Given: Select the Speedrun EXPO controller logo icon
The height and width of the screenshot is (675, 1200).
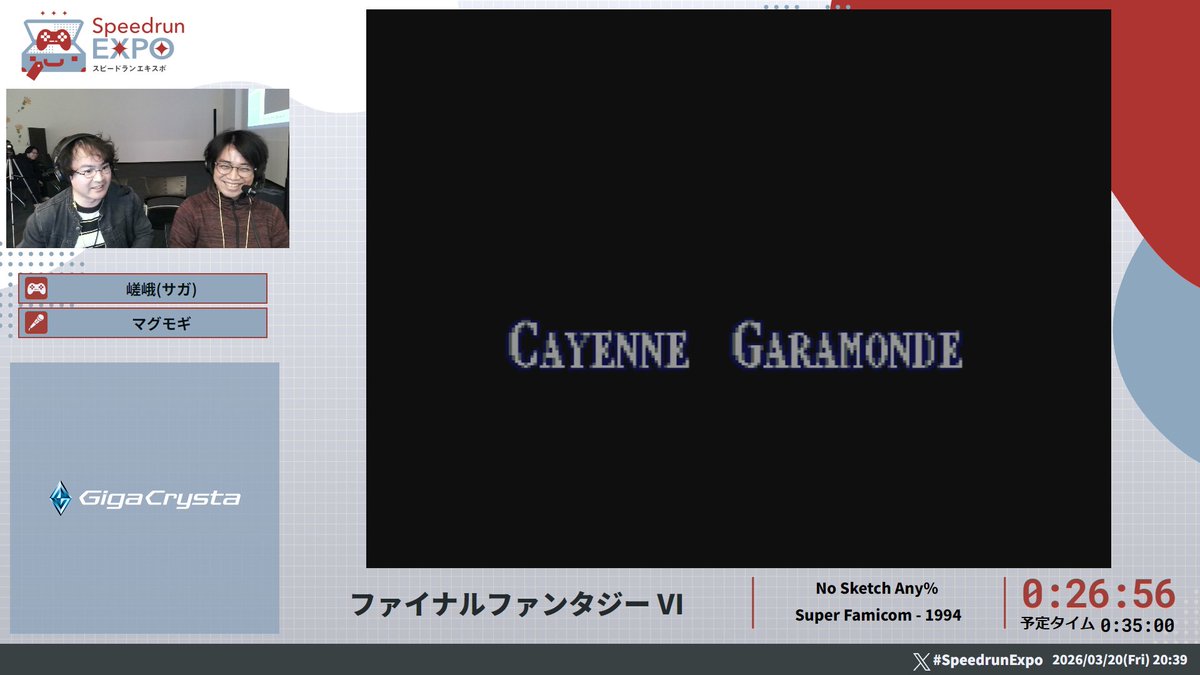Looking at the screenshot, I should pos(54,40).
